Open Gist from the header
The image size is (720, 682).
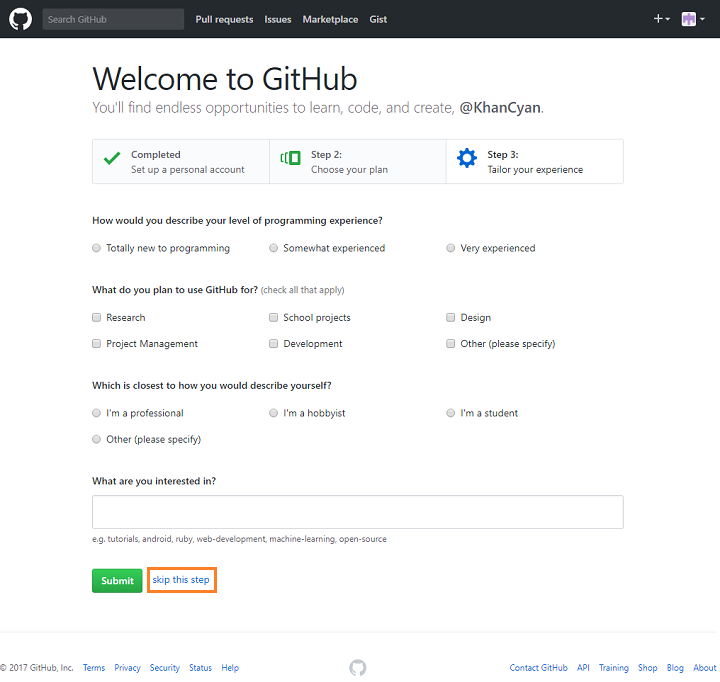click(378, 19)
